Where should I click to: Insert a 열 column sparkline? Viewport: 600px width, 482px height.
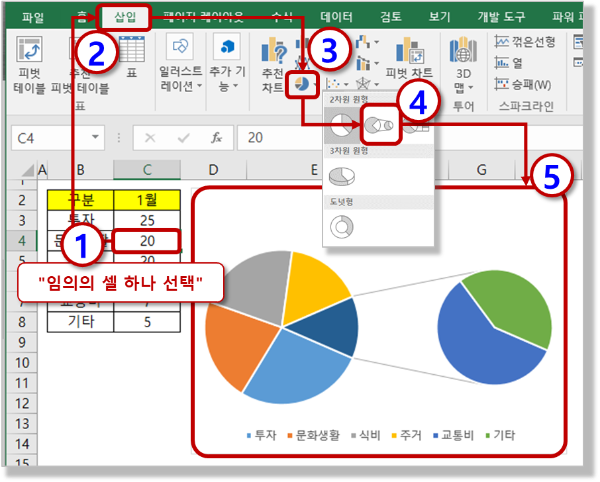(x=509, y=63)
